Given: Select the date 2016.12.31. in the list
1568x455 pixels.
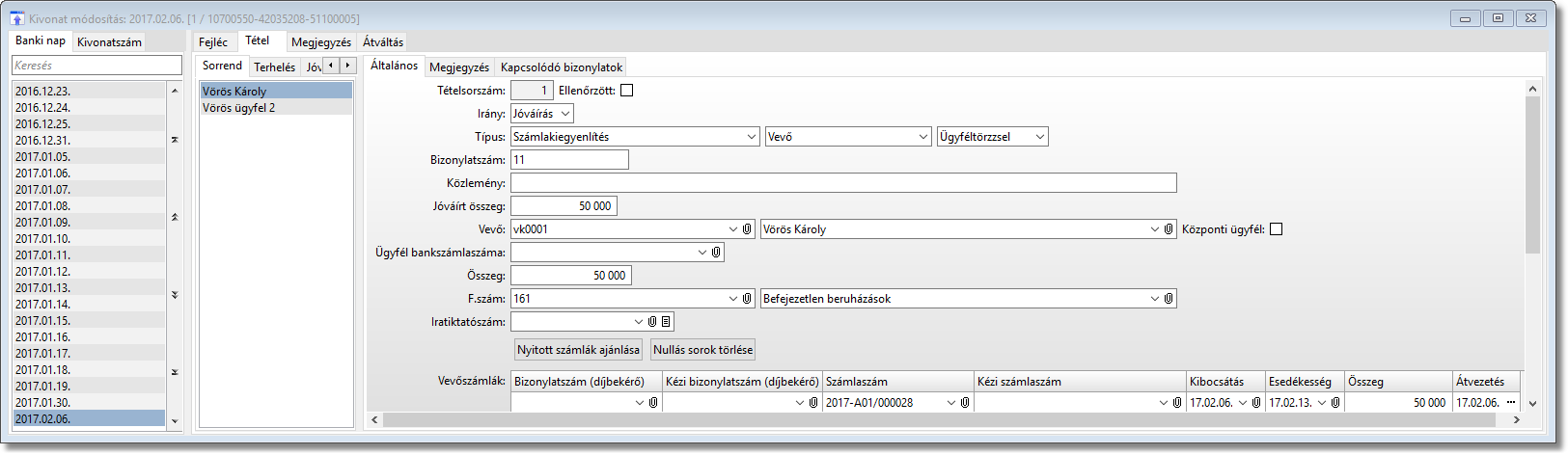Looking at the screenshot, I should (89, 140).
